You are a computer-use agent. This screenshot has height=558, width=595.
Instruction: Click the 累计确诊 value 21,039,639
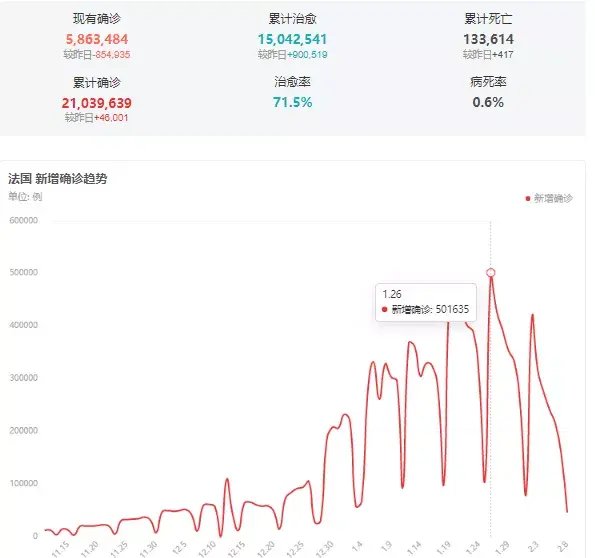click(96, 103)
